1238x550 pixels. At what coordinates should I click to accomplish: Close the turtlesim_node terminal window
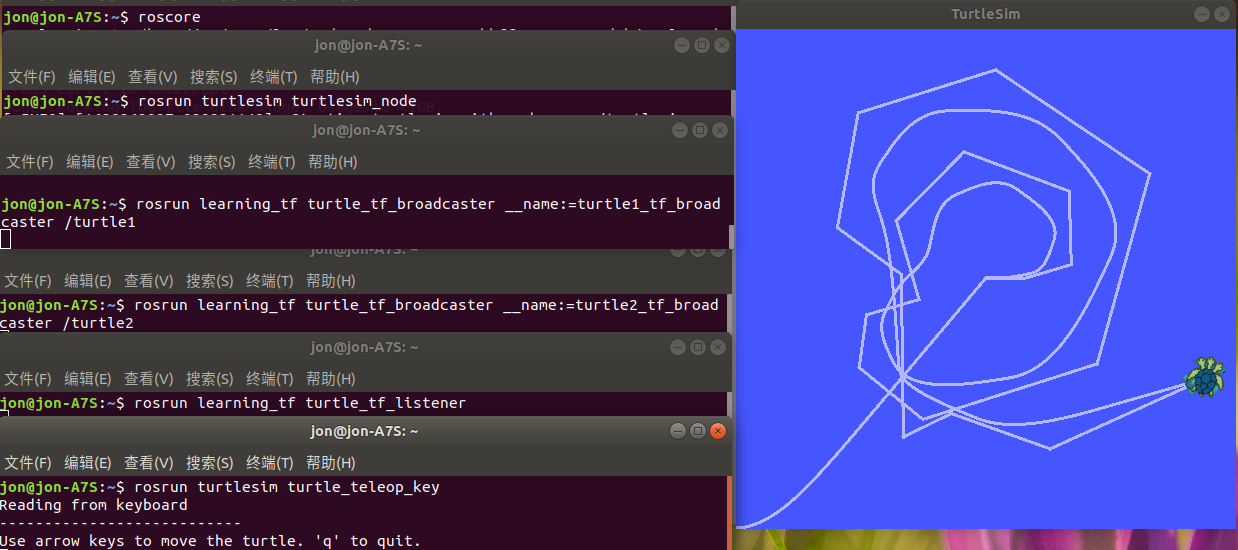721,45
